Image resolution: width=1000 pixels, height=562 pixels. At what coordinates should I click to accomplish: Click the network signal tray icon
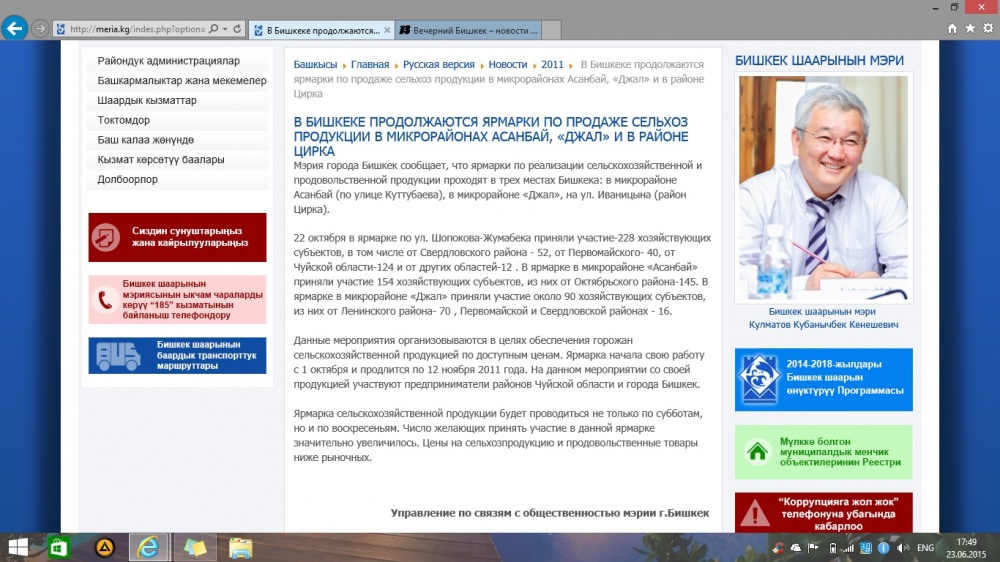[848, 548]
